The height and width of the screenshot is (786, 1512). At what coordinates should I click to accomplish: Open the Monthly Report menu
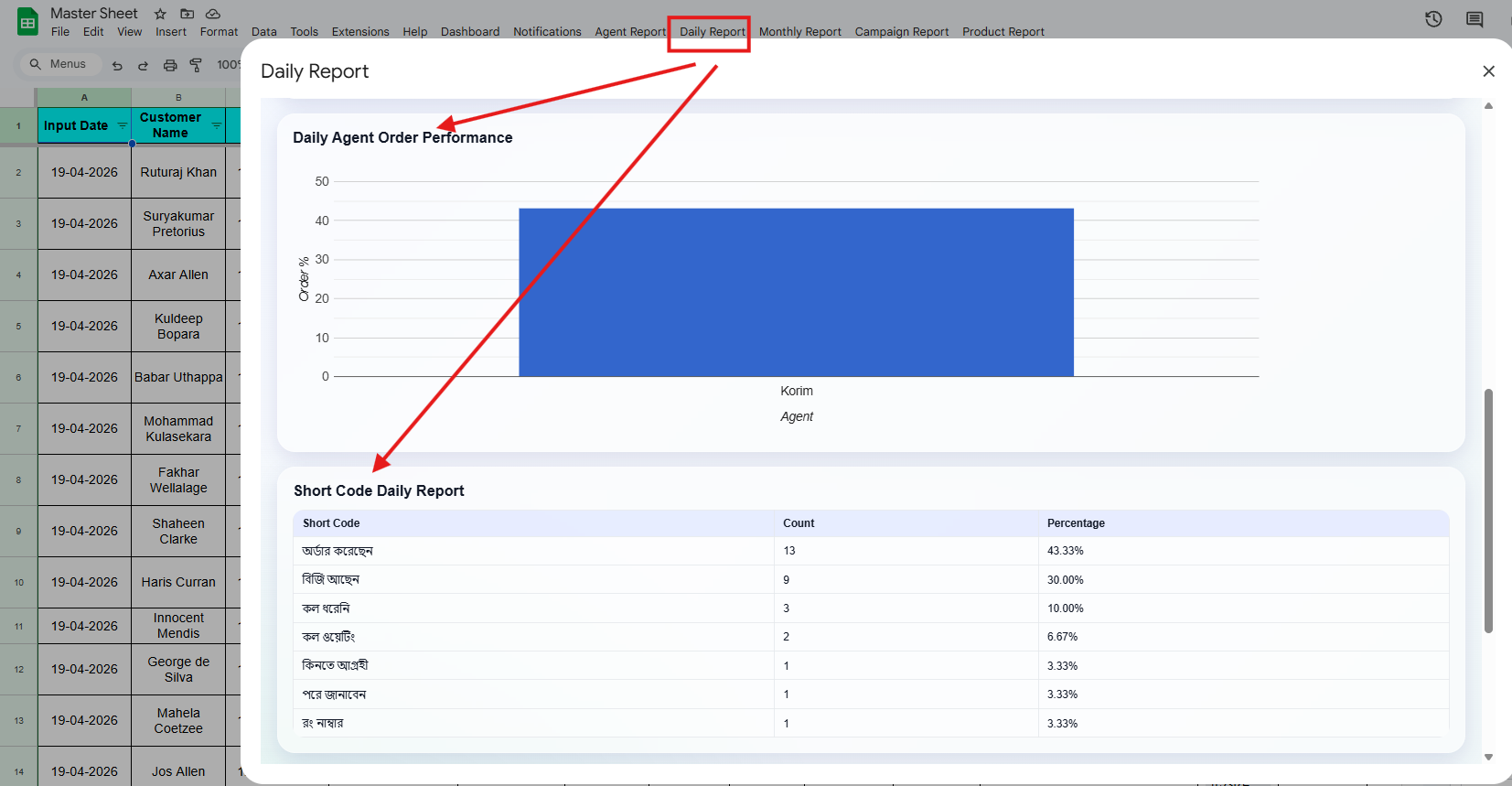[800, 32]
